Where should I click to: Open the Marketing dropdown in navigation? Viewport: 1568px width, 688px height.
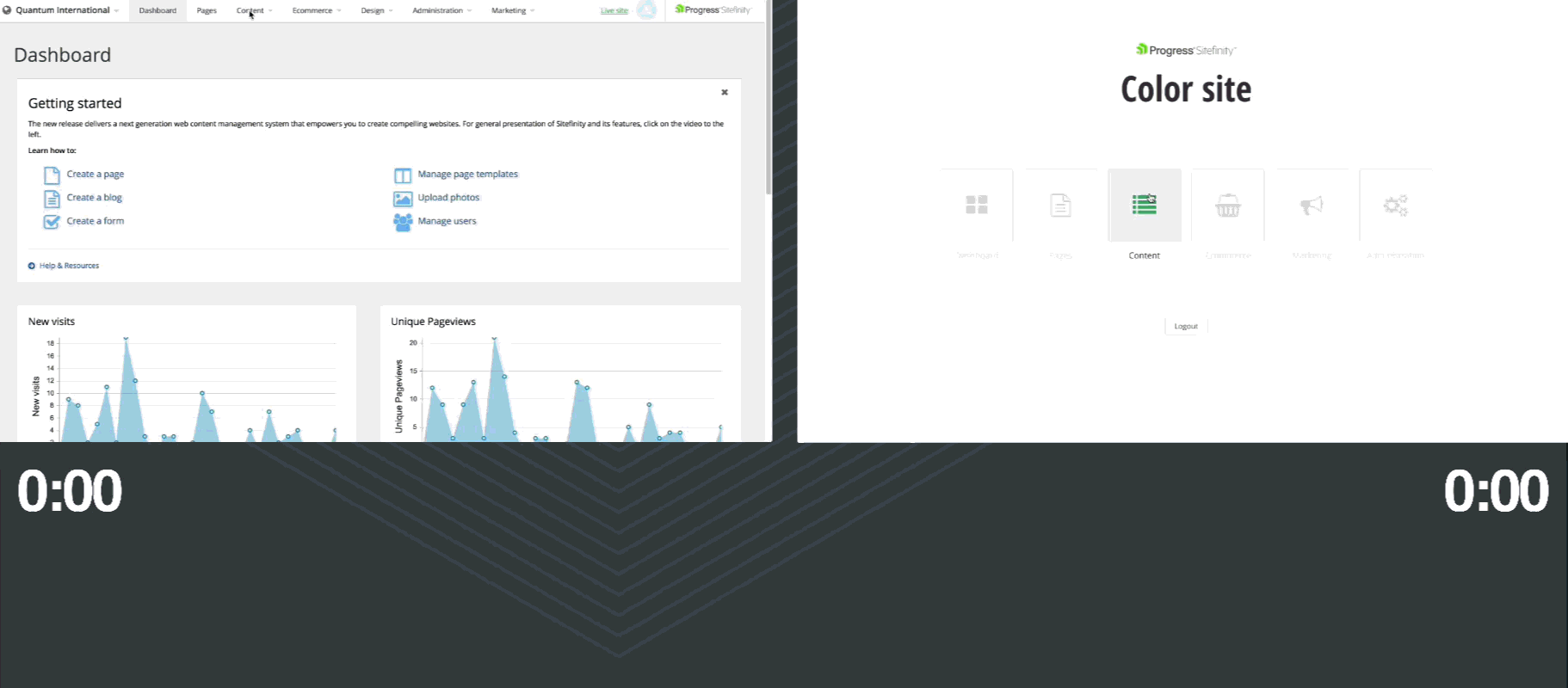point(512,10)
